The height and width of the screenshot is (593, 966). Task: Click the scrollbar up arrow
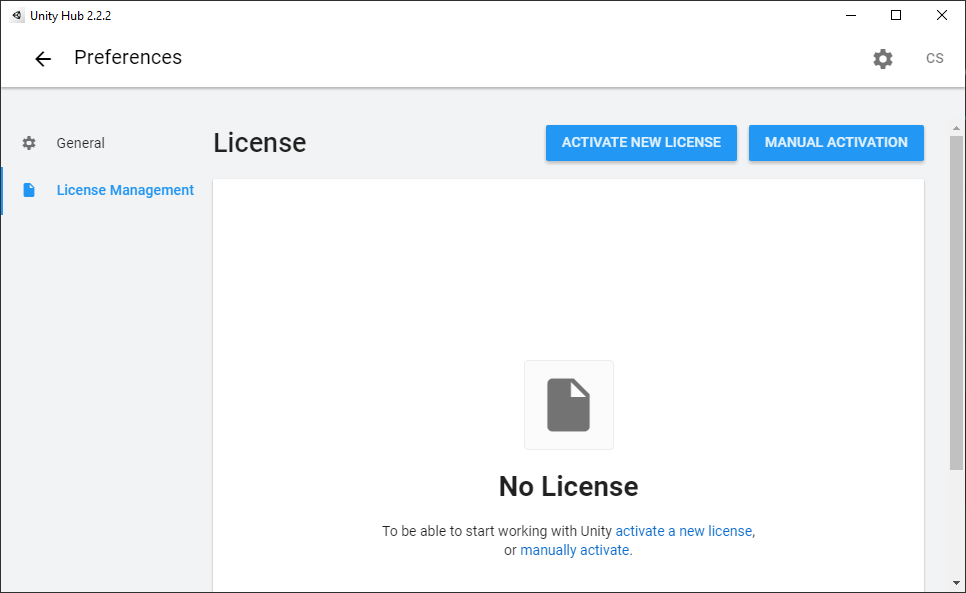956,129
